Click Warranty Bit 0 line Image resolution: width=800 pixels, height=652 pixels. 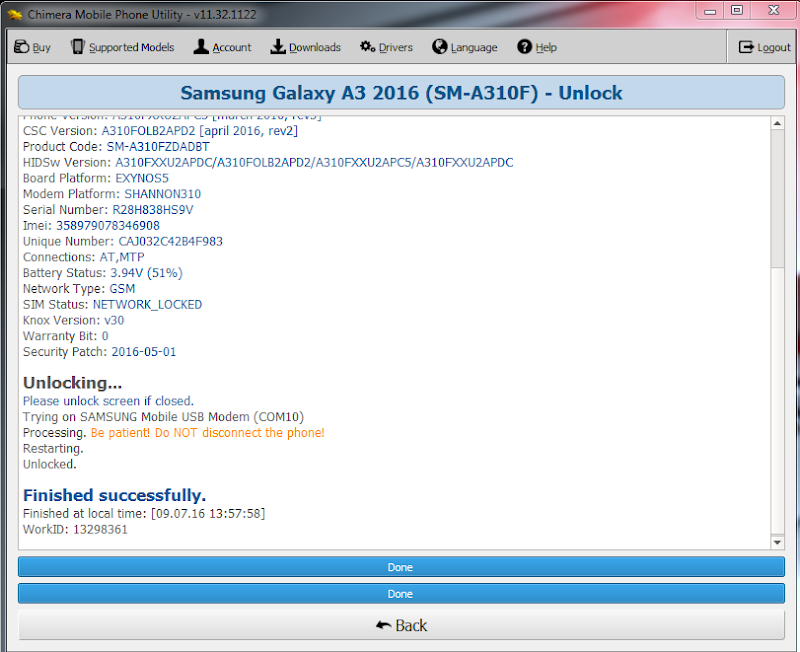[66, 336]
